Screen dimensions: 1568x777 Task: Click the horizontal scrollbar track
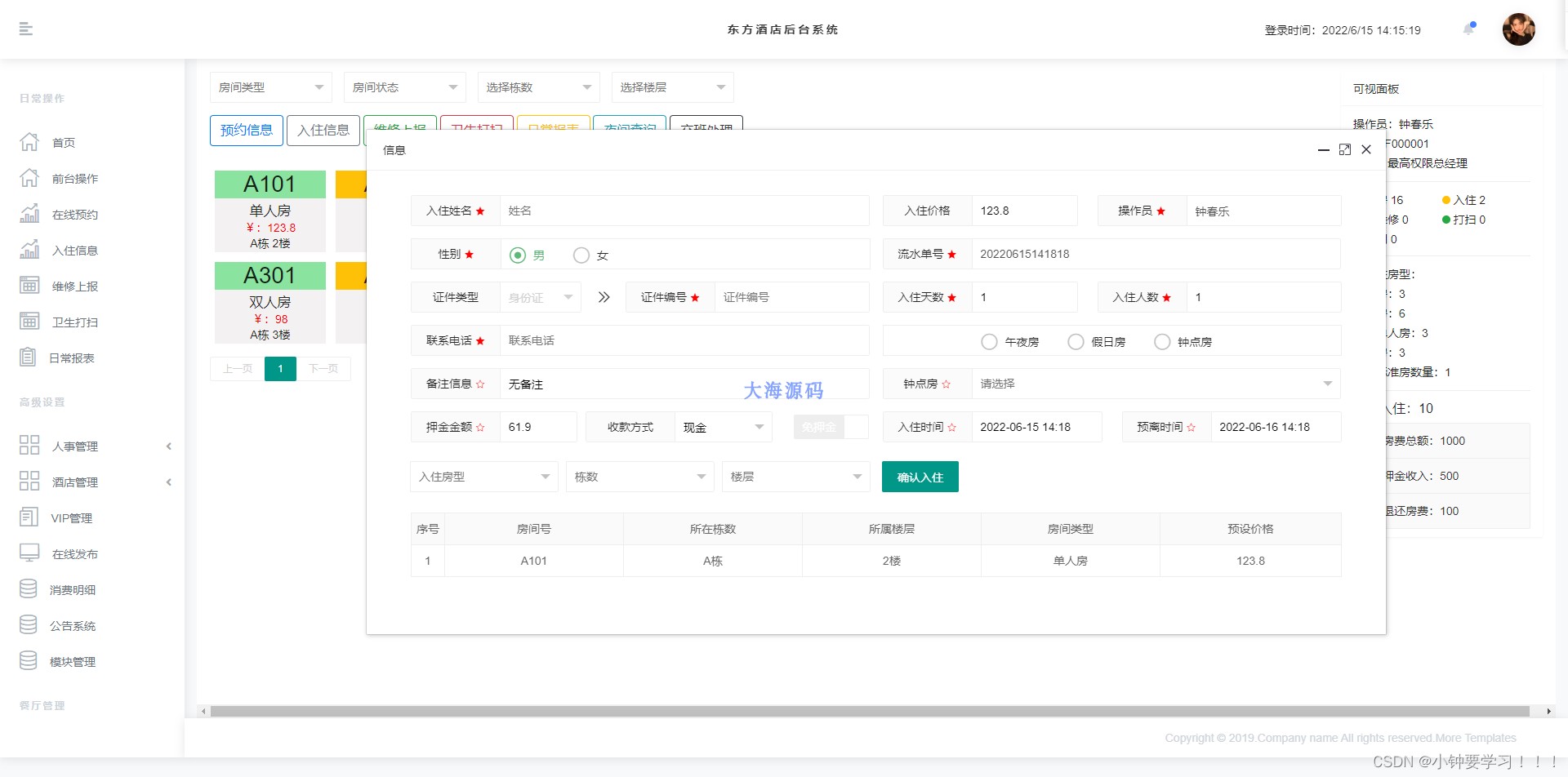pyautogui.click(x=870, y=711)
